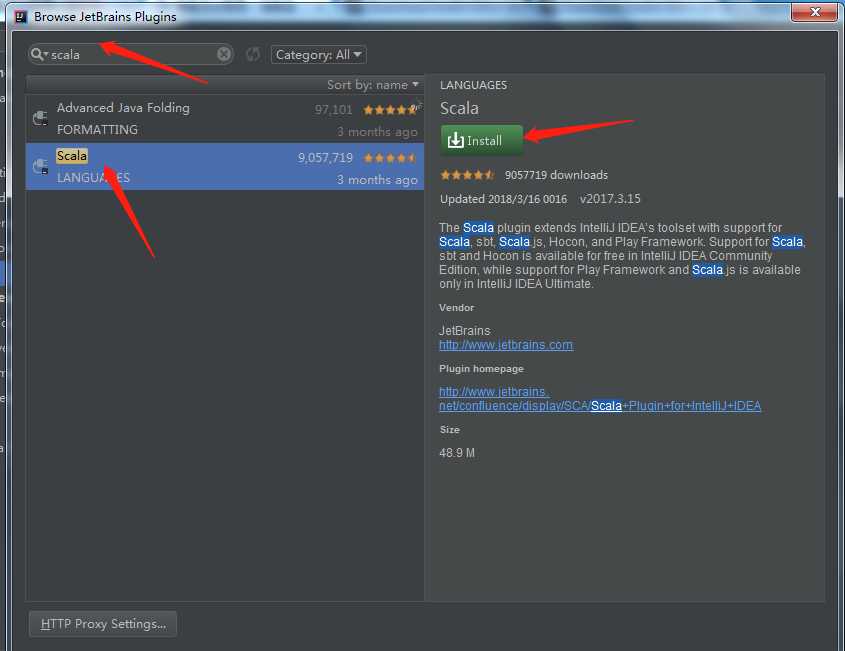The image size is (845, 651).
Task: Close the Browse JetBrains Plugins dialog
Action: point(815,12)
